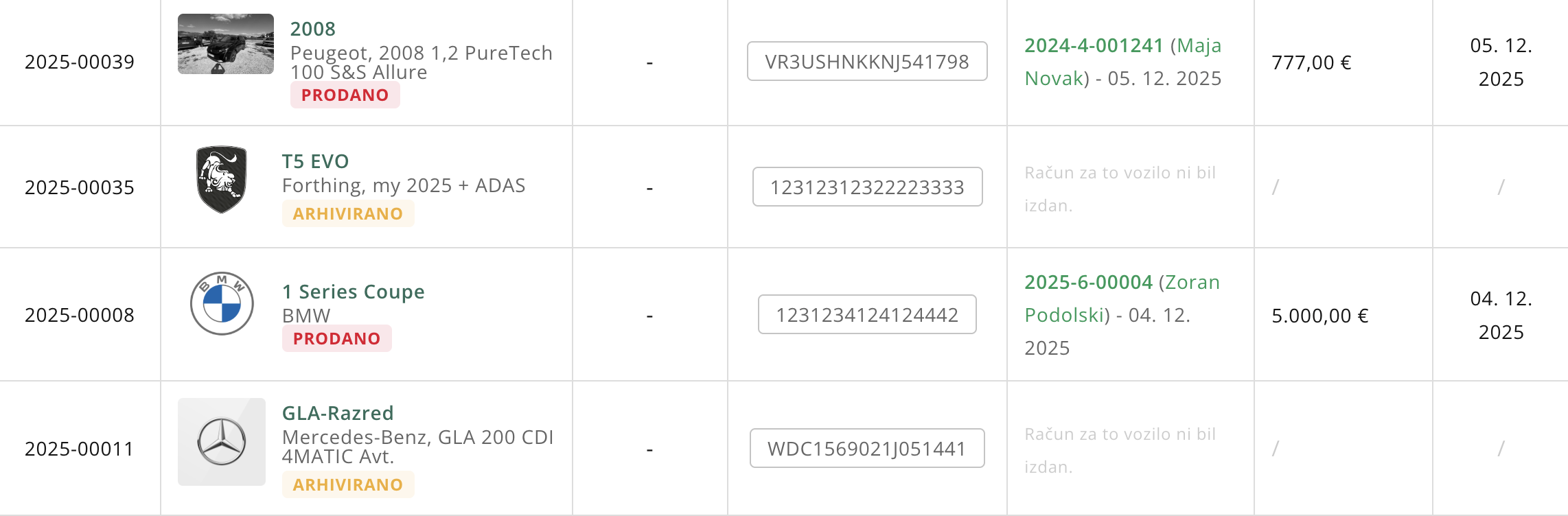Click the Forthing lion shield logo

(x=221, y=179)
